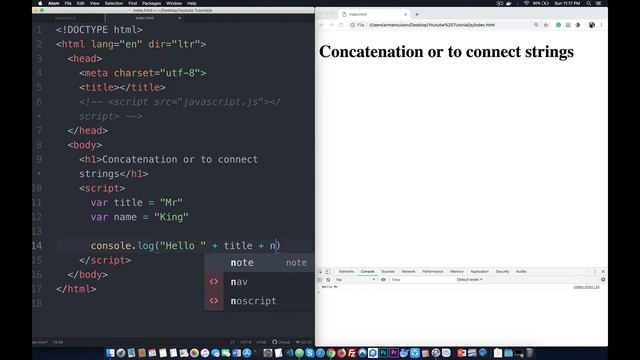Go back in Chrome
This screenshot has width=640, height=360.
(321, 25)
